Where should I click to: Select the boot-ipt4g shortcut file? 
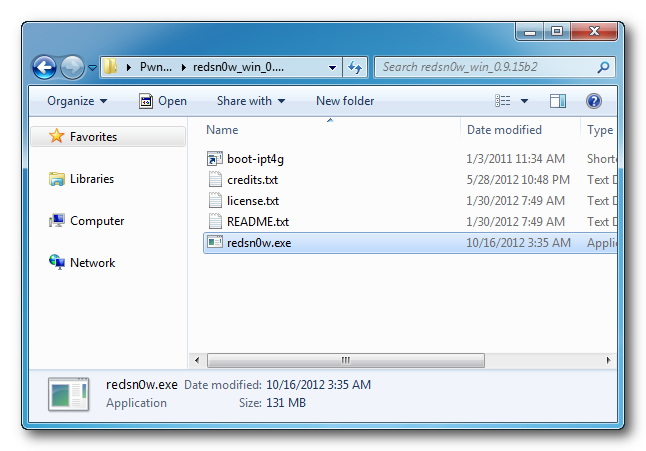click(257, 159)
